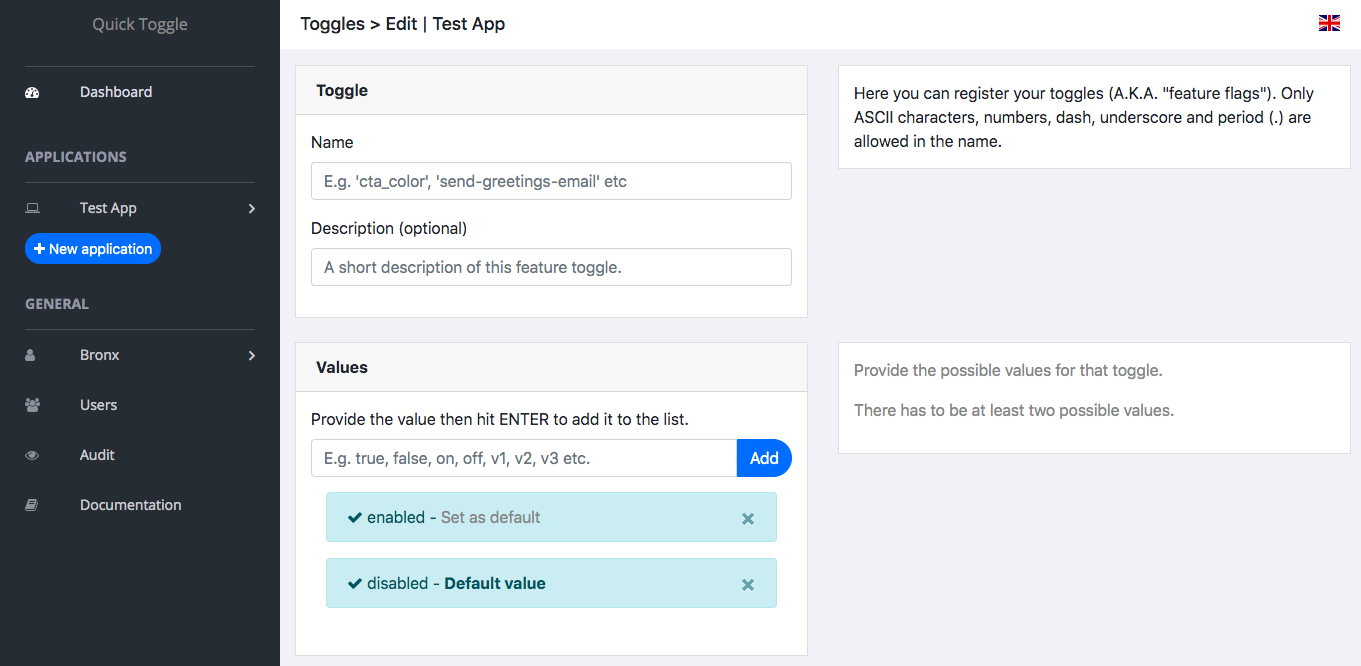Click the checkmark beside the 'enabled' value

(x=355, y=517)
